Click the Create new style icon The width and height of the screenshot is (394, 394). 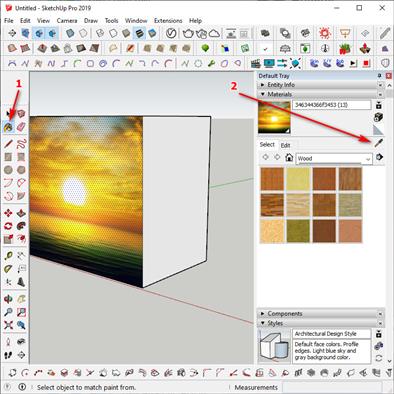point(379,346)
